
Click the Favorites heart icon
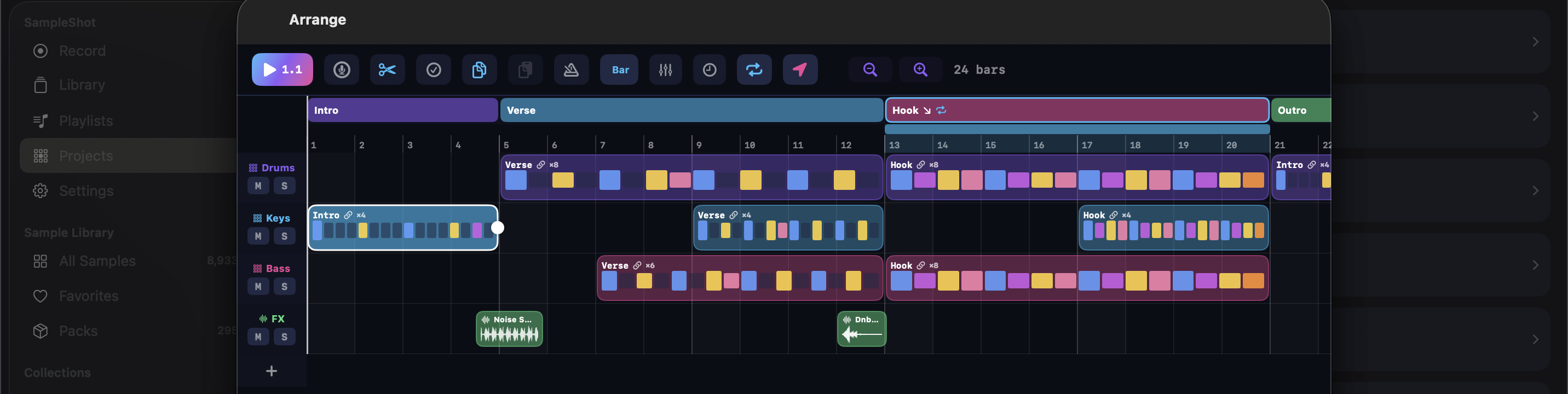[x=40, y=296]
